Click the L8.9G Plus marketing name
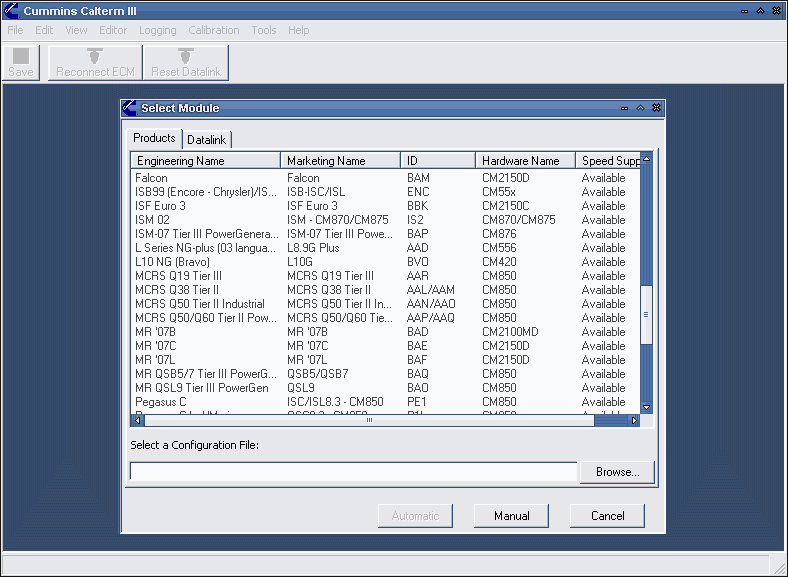 [313, 248]
